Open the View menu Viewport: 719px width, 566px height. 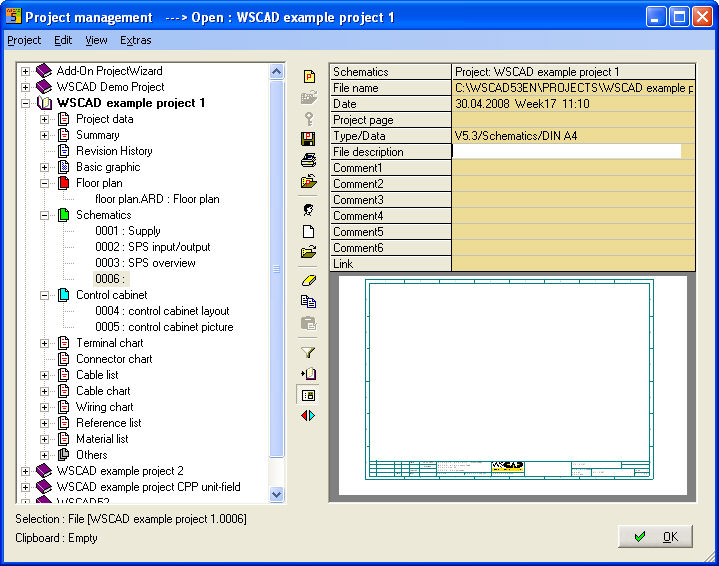pyautogui.click(x=96, y=40)
